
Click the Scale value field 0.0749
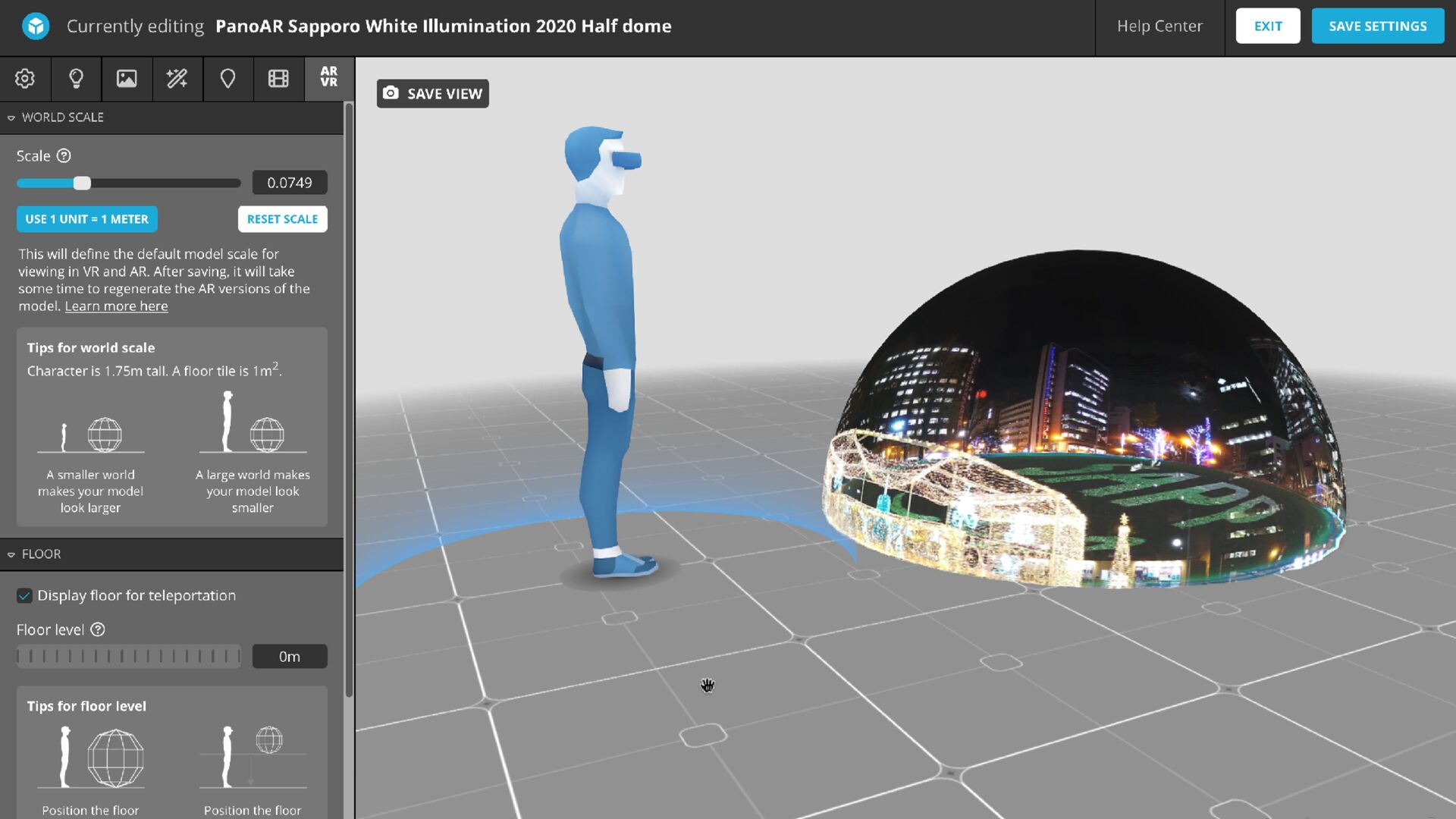(290, 182)
